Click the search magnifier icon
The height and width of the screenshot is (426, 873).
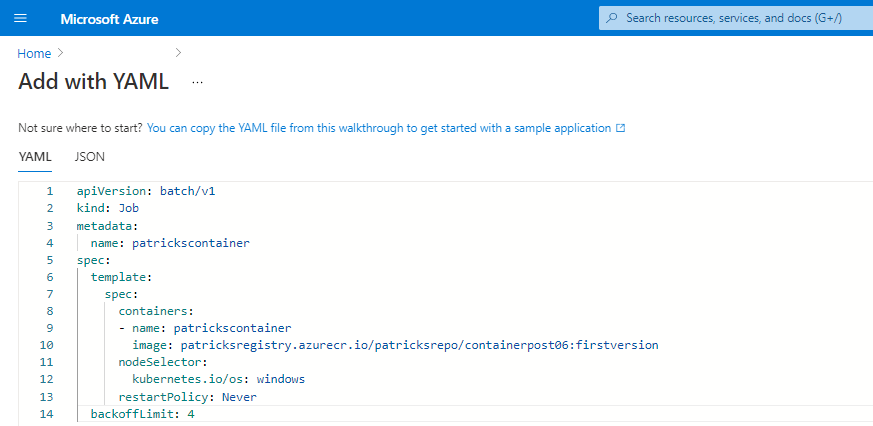click(x=612, y=18)
